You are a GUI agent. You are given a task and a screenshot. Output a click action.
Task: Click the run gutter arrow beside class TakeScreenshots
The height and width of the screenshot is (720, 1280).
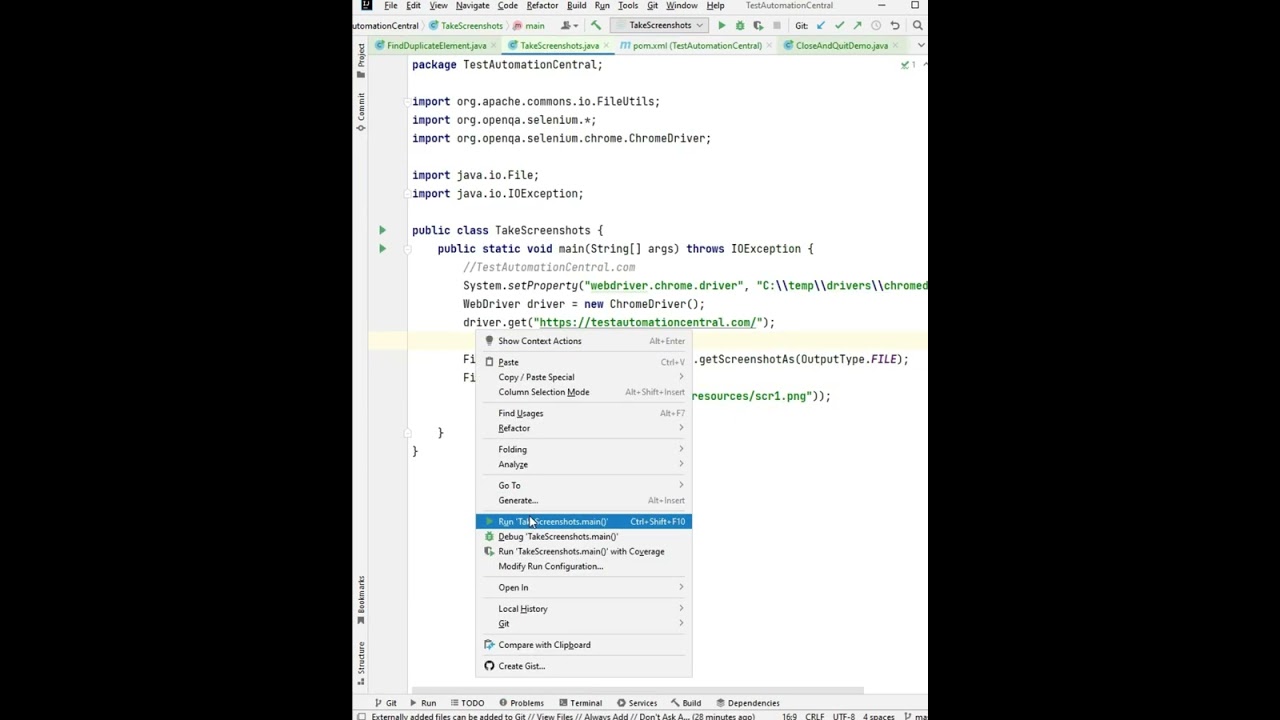382,230
